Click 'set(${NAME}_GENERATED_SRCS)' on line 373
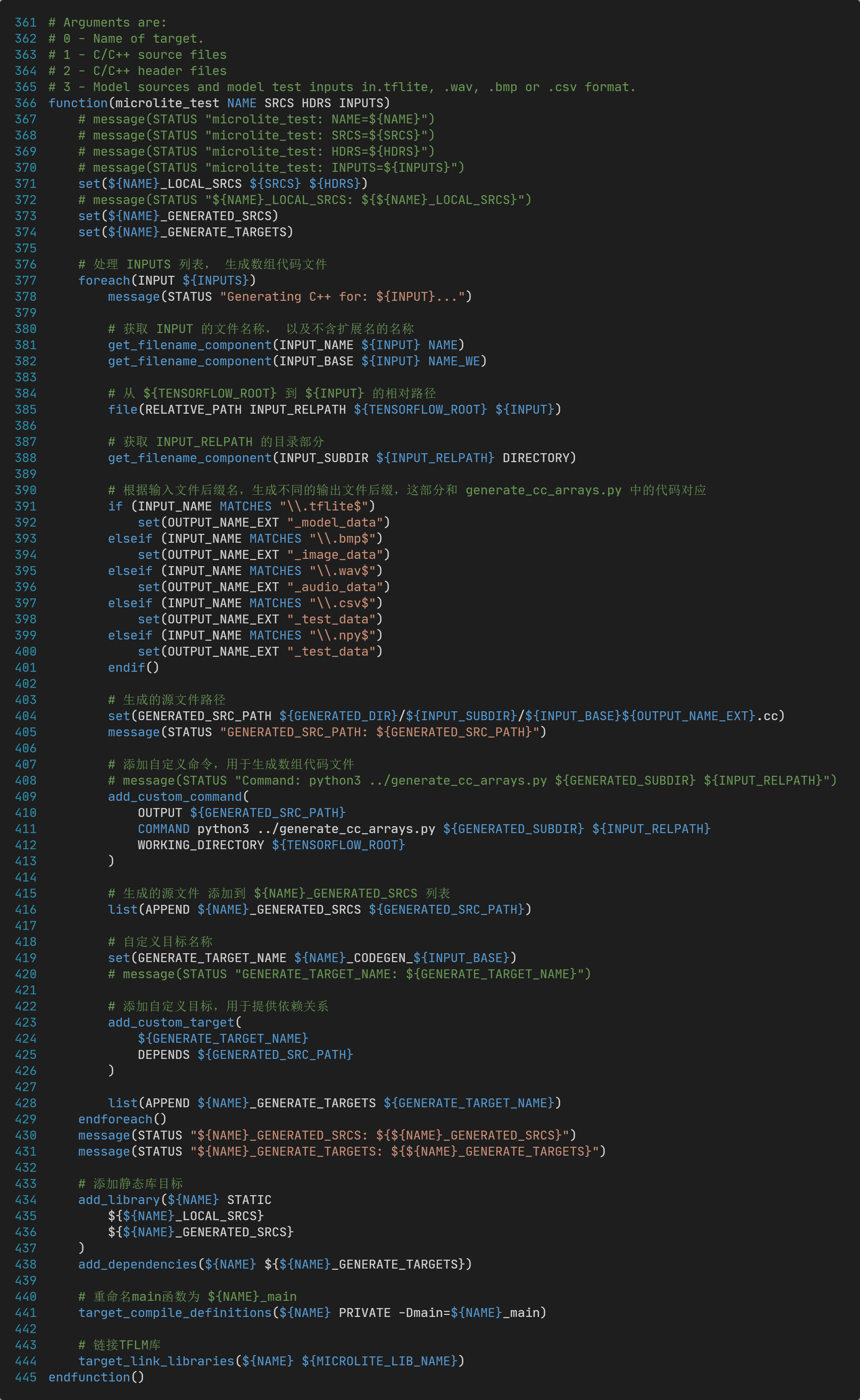860x1400 pixels. [x=179, y=216]
